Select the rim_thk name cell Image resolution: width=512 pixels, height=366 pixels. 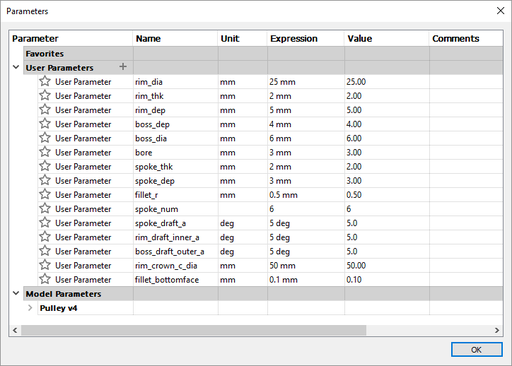click(x=176, y=96)
